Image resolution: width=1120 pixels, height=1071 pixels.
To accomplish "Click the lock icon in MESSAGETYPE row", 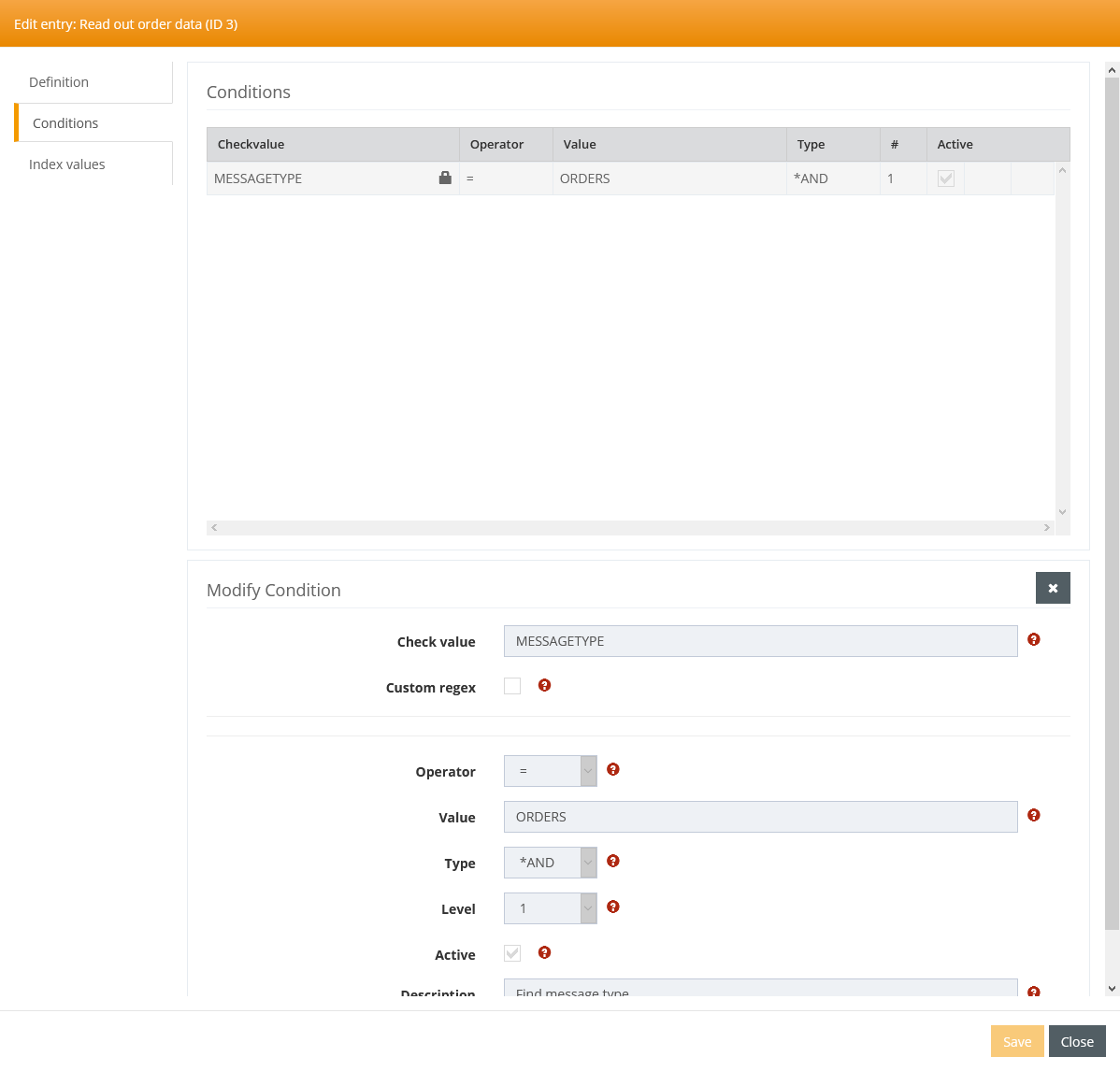I will (445, 178).
